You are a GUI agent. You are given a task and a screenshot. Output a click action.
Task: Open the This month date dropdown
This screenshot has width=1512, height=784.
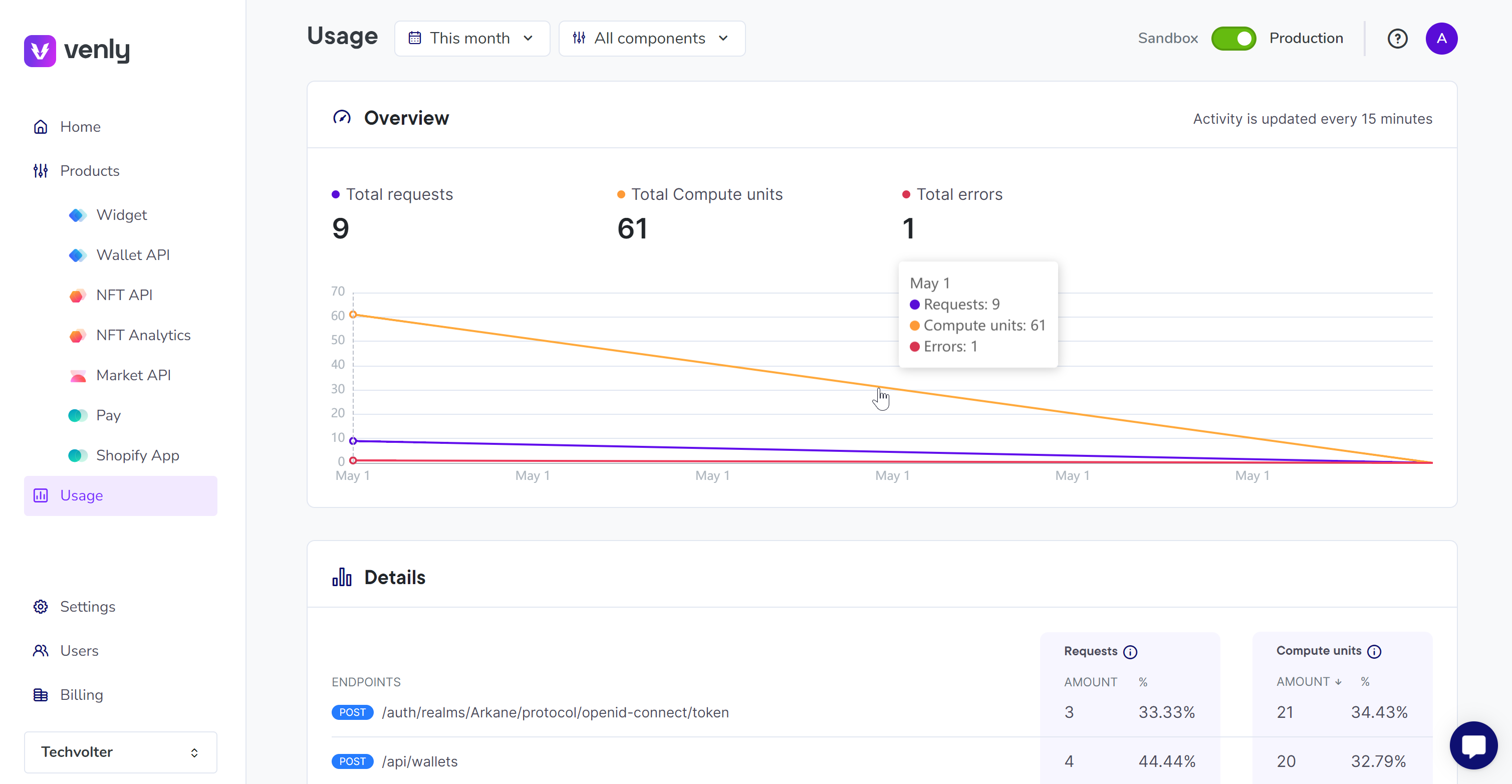472,38
